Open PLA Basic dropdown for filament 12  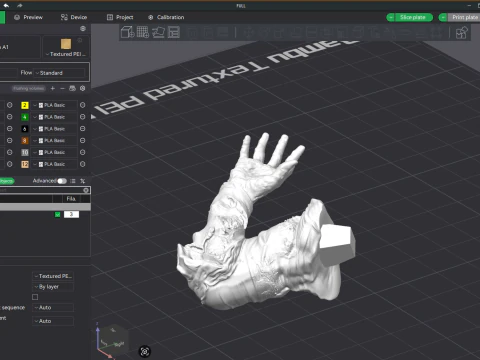coord(54,164)
